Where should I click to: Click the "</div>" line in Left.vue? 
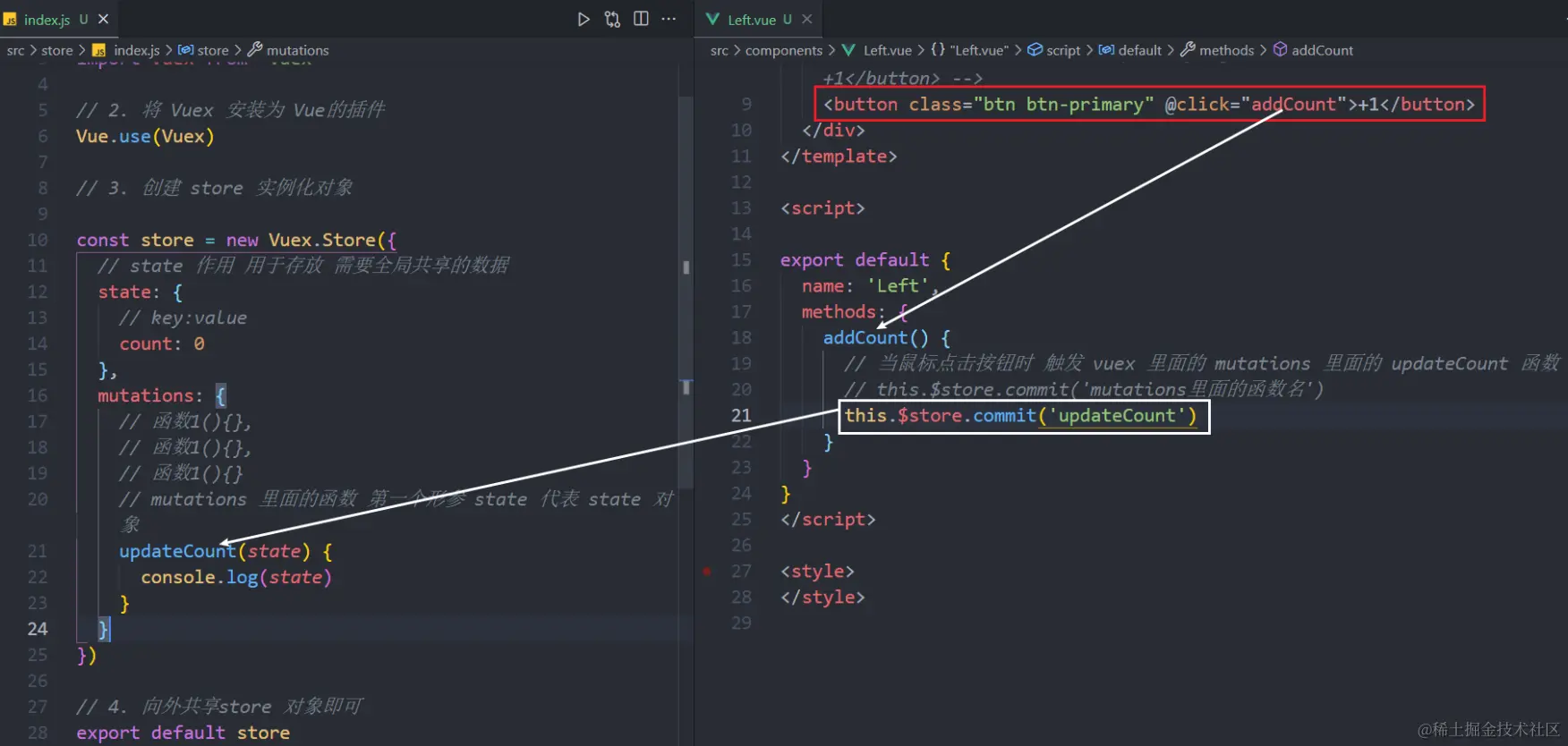tap(833, 130)
